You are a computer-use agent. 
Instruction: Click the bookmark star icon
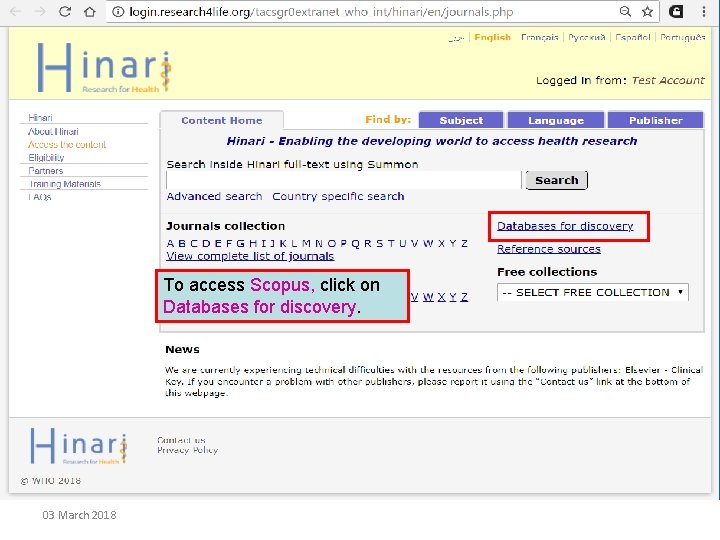tap(647, 11)
